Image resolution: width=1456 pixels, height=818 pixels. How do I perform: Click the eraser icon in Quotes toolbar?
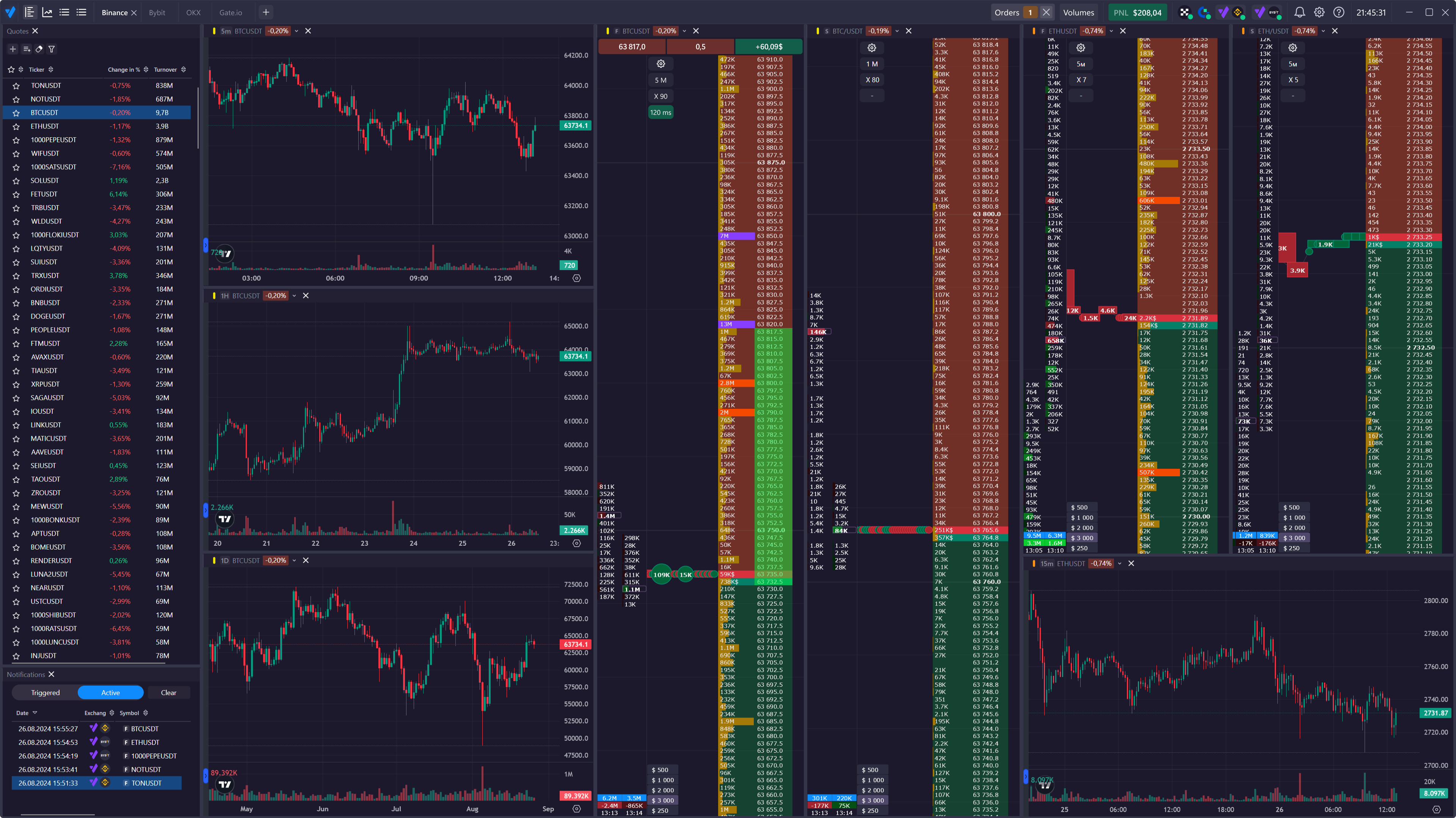click(x=39, y=49)
